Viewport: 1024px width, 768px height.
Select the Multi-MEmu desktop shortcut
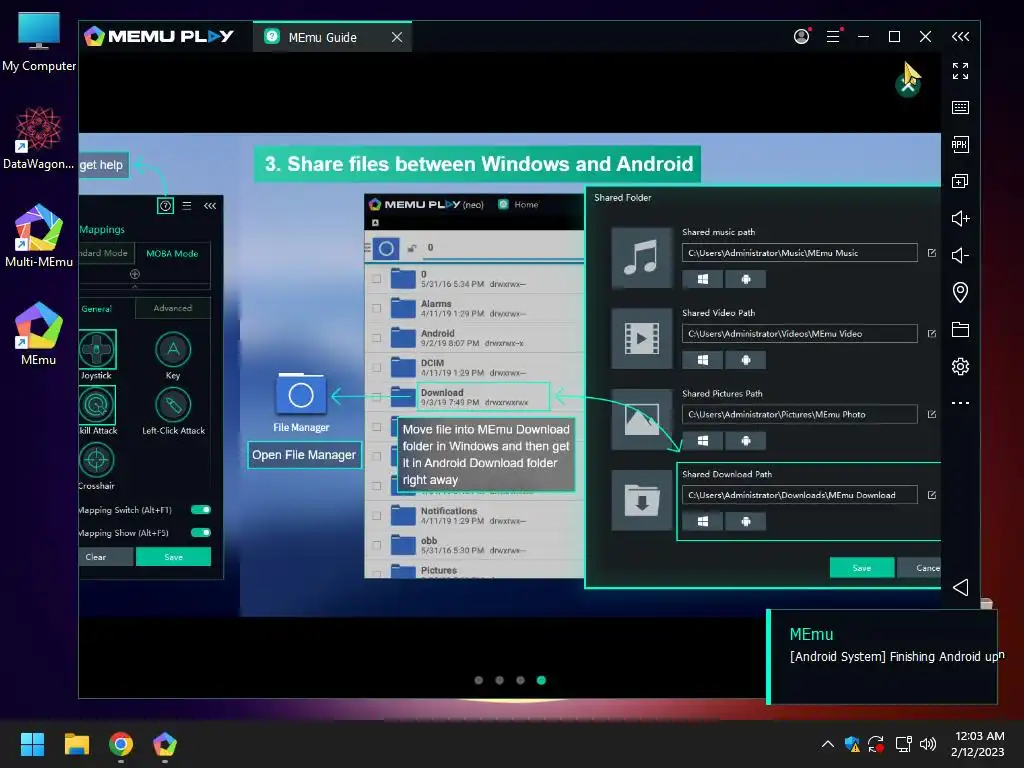coord(39,236)
